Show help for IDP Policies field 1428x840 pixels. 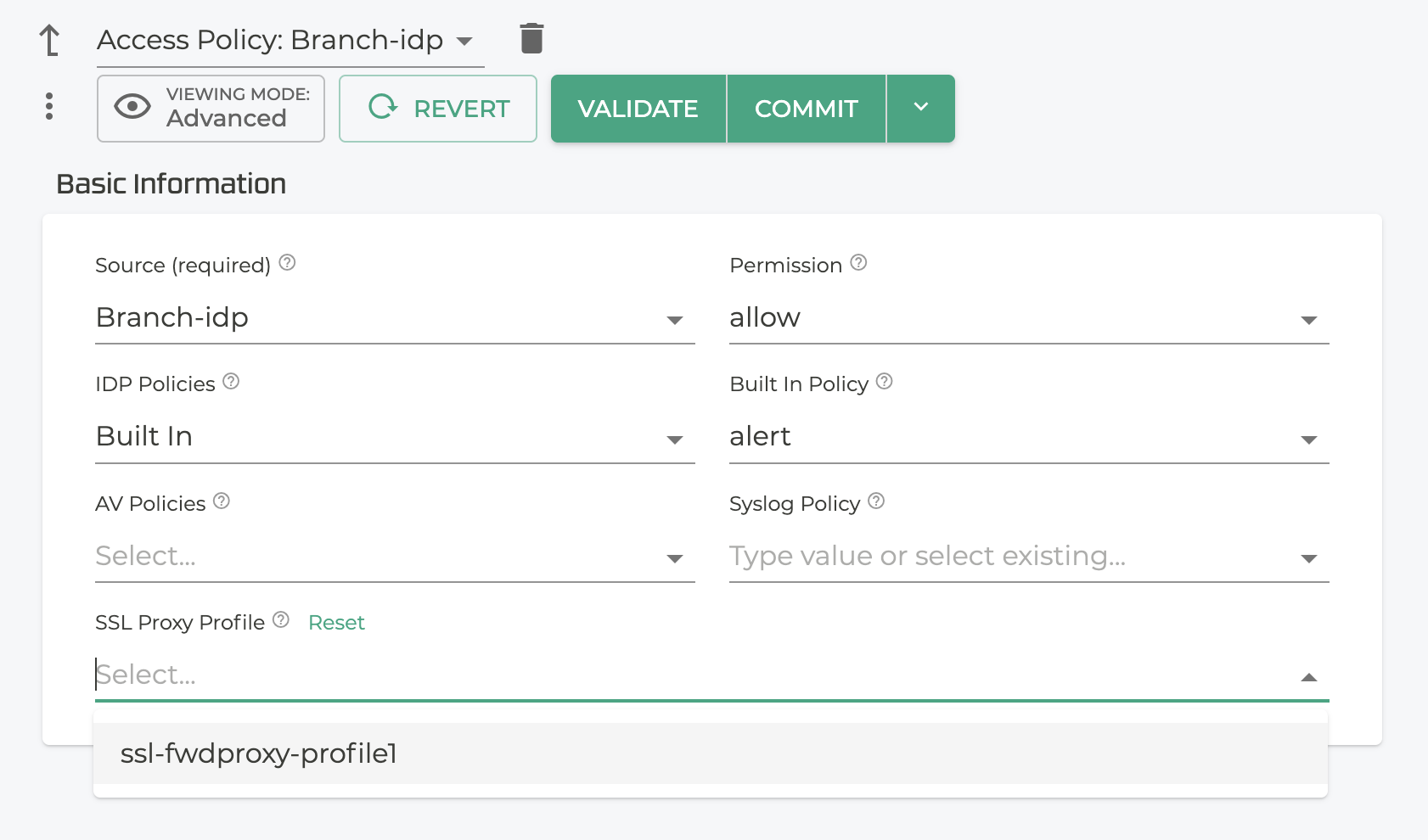tap(231, 382)
